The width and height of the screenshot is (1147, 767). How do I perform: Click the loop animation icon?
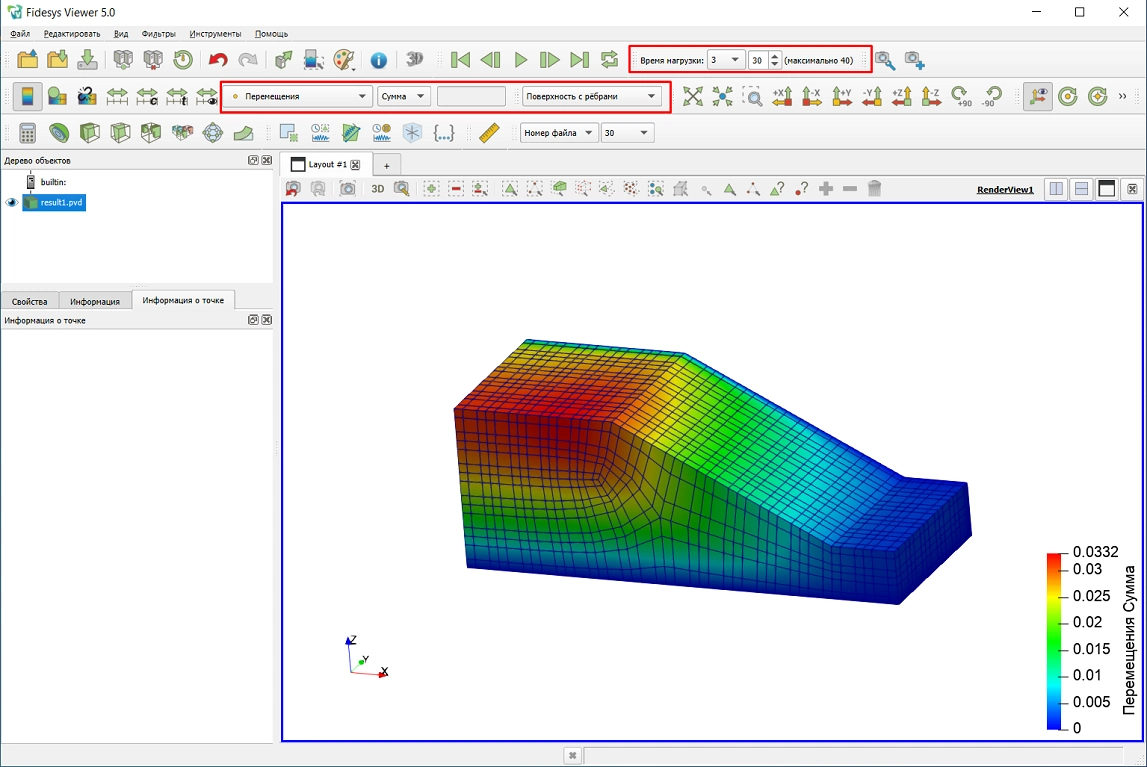[609, 60]
